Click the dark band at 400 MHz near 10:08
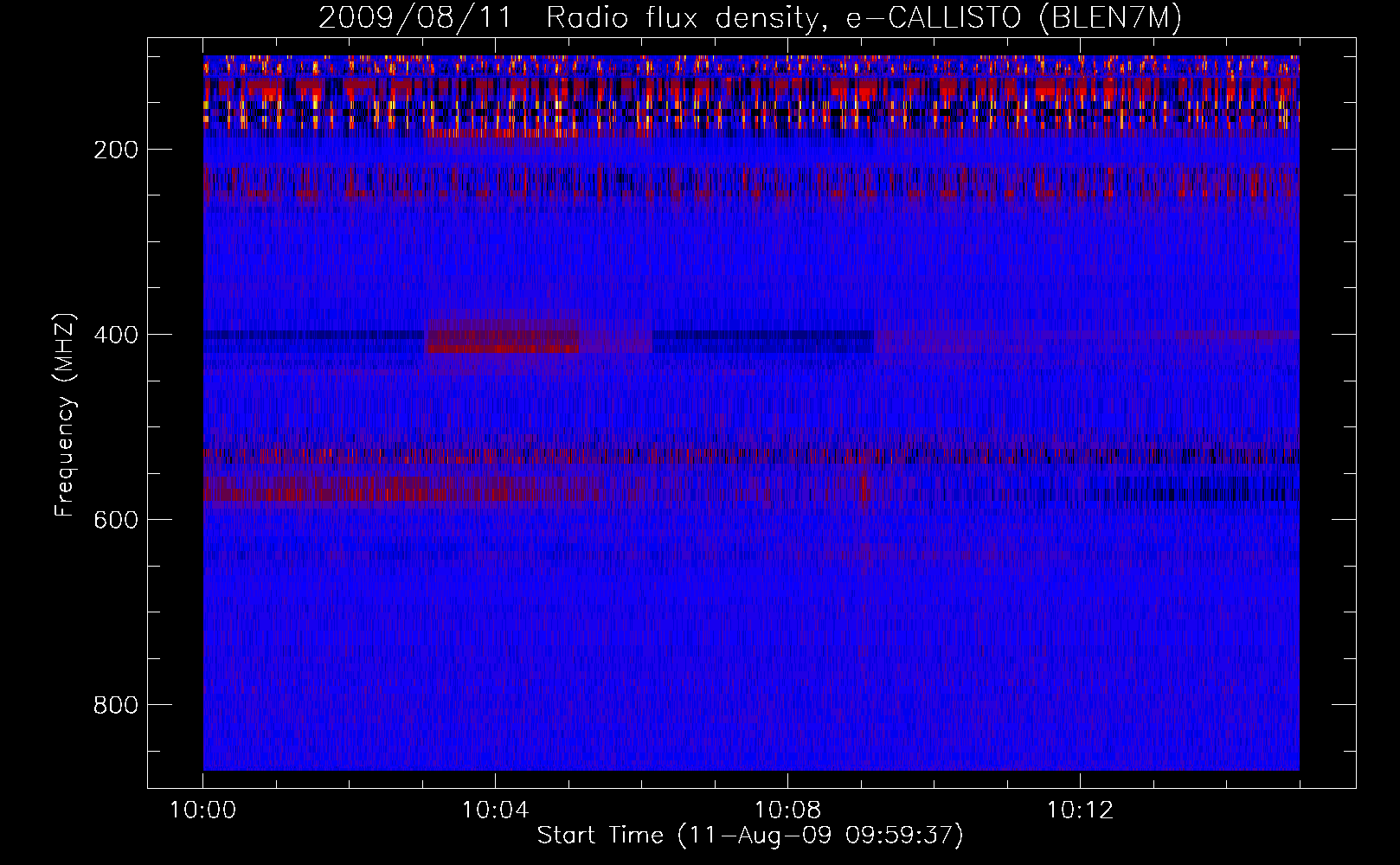The height and width of the screenshot is (865, 1400). 762,341
